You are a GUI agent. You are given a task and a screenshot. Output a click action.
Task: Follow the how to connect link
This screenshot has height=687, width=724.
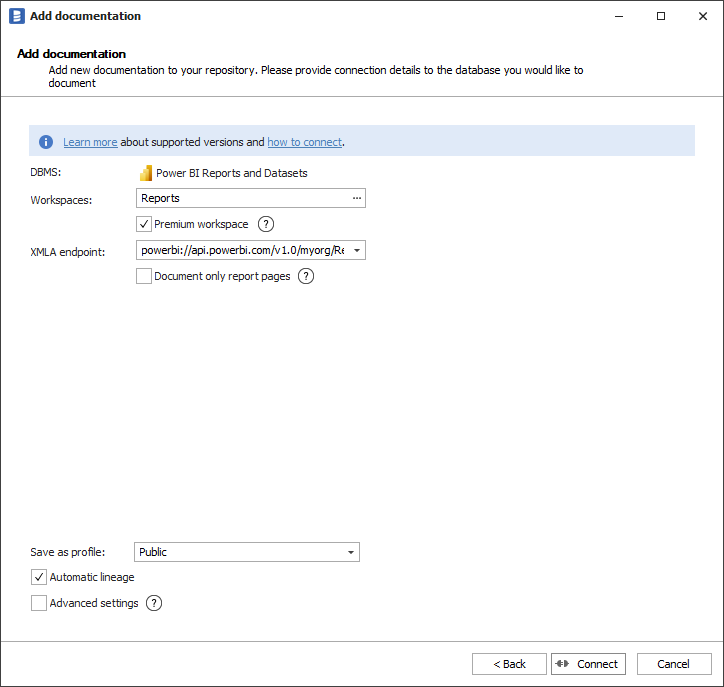[x=304, y=142]
